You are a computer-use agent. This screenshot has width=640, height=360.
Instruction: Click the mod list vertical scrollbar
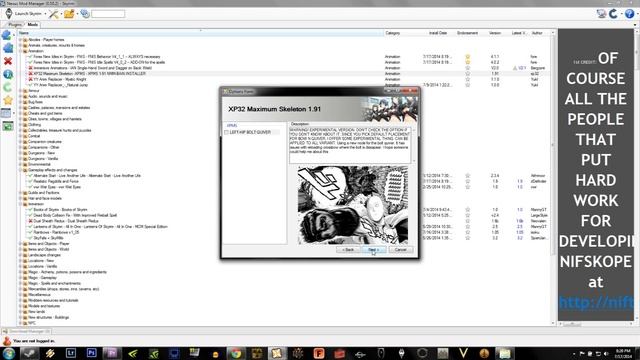553,178
